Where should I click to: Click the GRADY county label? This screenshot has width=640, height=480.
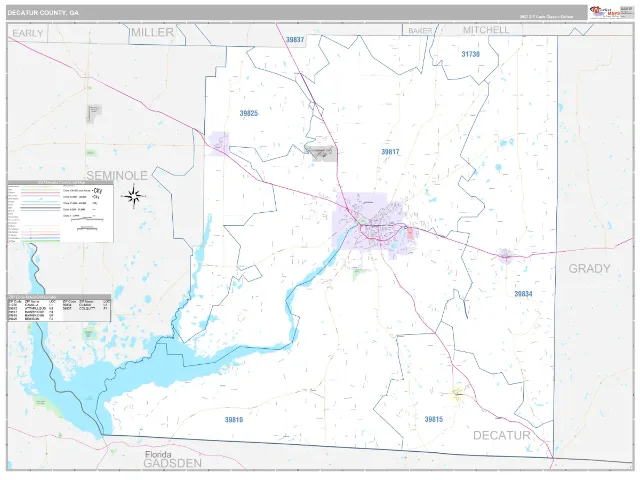589,269
